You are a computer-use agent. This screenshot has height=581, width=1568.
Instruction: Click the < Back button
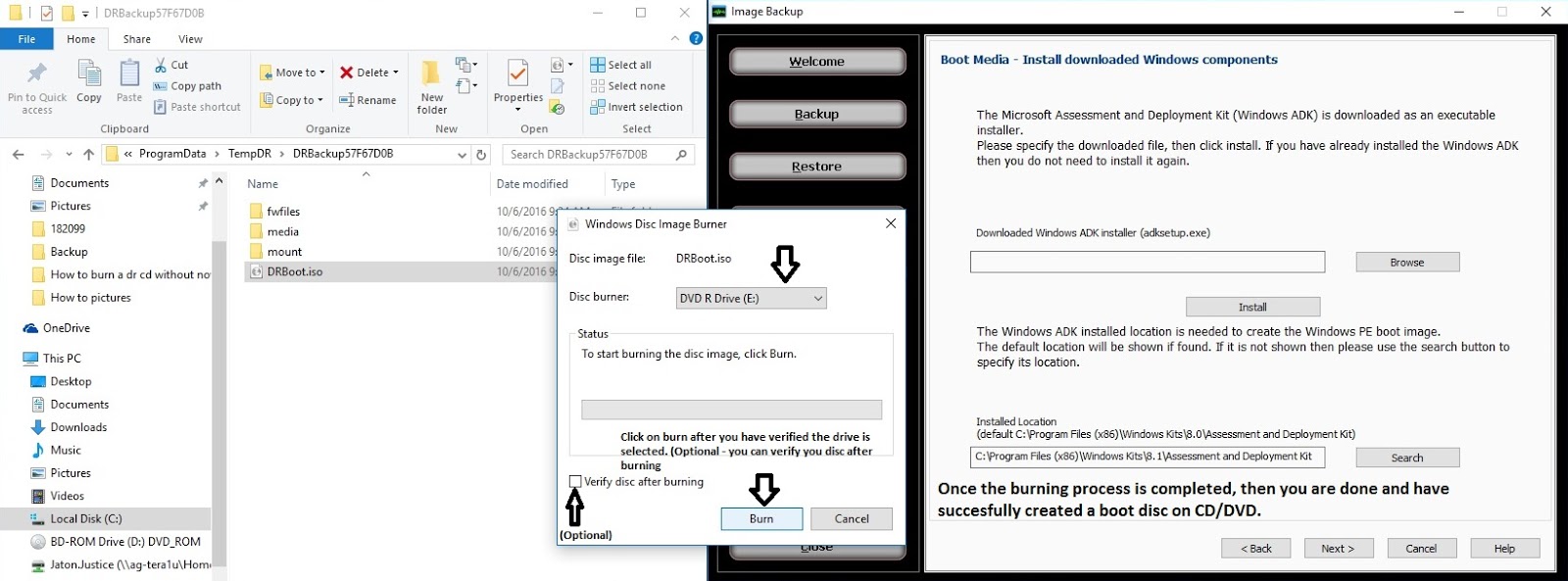1255,549
